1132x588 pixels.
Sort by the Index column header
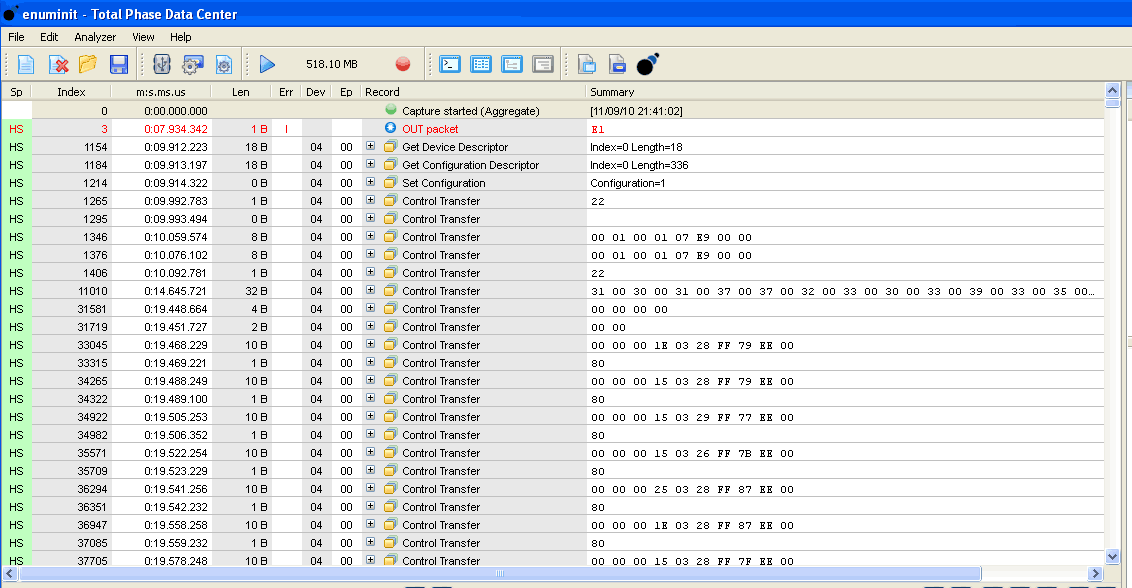click(71, 92)
